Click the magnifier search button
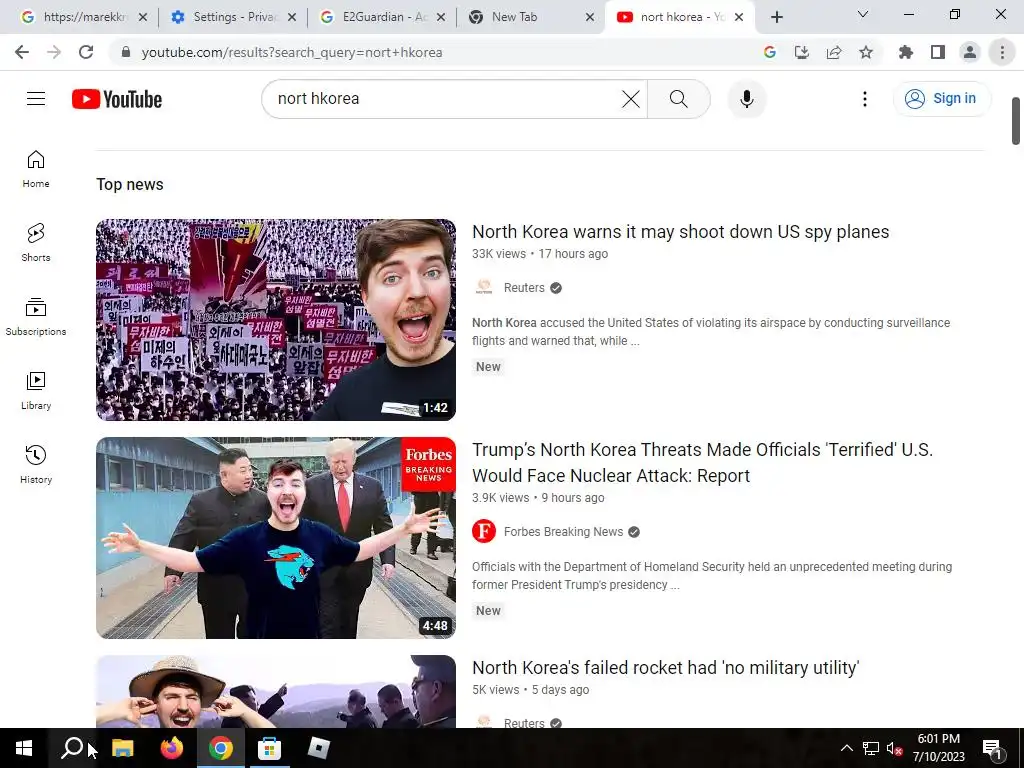The height and width of the screenshot is (768, 1024). [679, 99]
